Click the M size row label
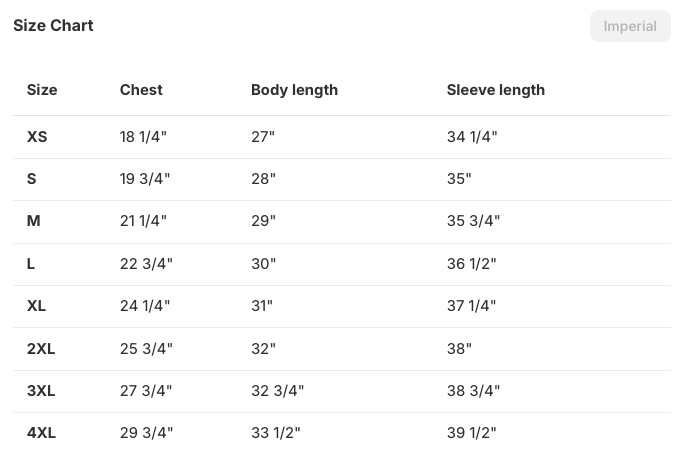This screenshot has width=686, height=461. 34,221
